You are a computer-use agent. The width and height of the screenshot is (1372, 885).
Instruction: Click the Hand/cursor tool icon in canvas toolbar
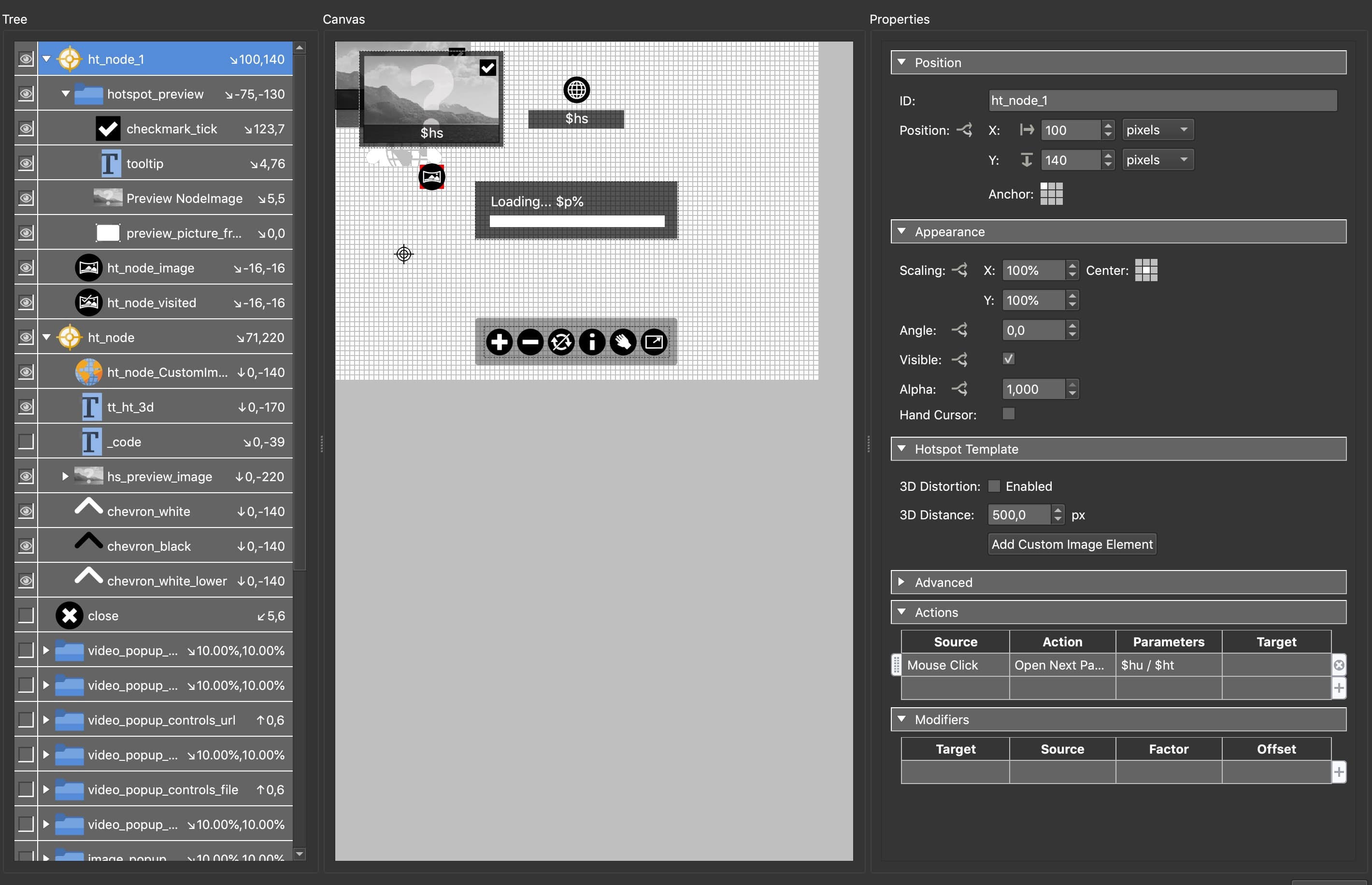(621, 341)
